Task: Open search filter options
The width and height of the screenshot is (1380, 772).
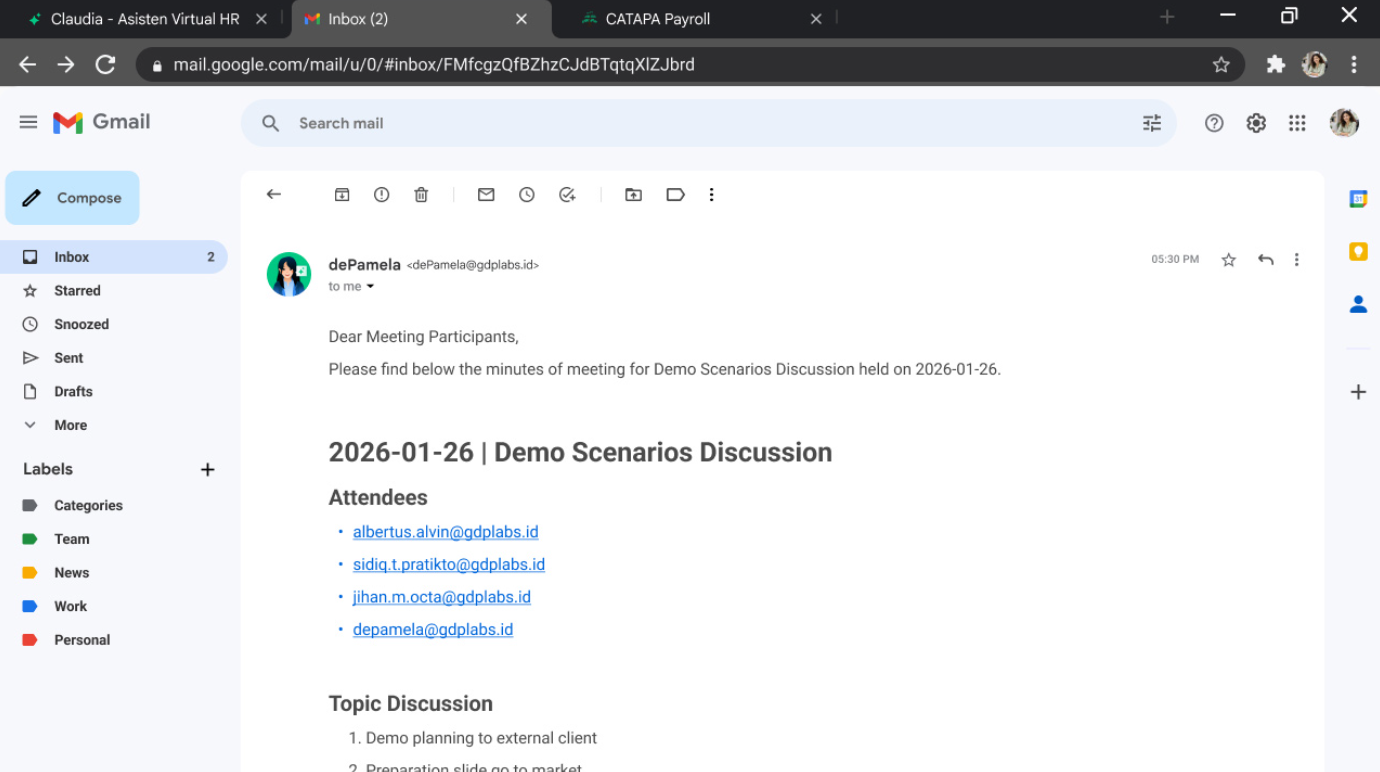Action: [1152, 123]
